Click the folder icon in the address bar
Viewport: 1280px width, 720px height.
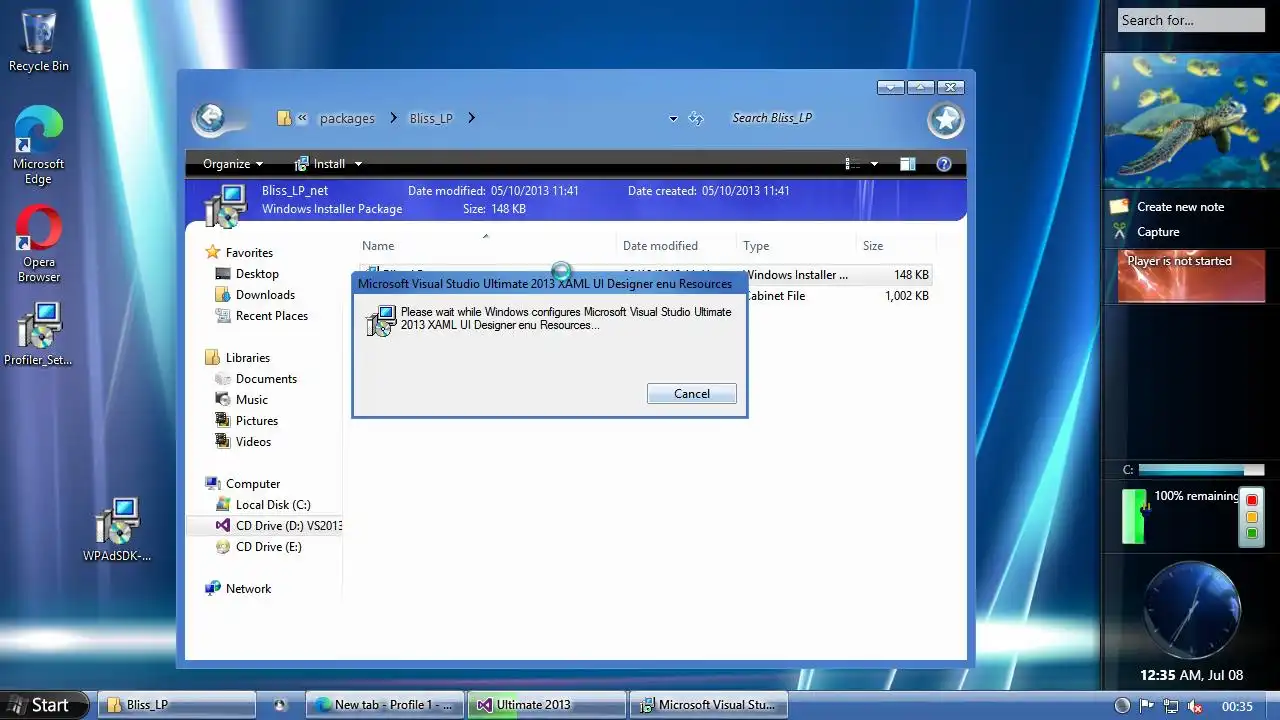pos(284,118)
